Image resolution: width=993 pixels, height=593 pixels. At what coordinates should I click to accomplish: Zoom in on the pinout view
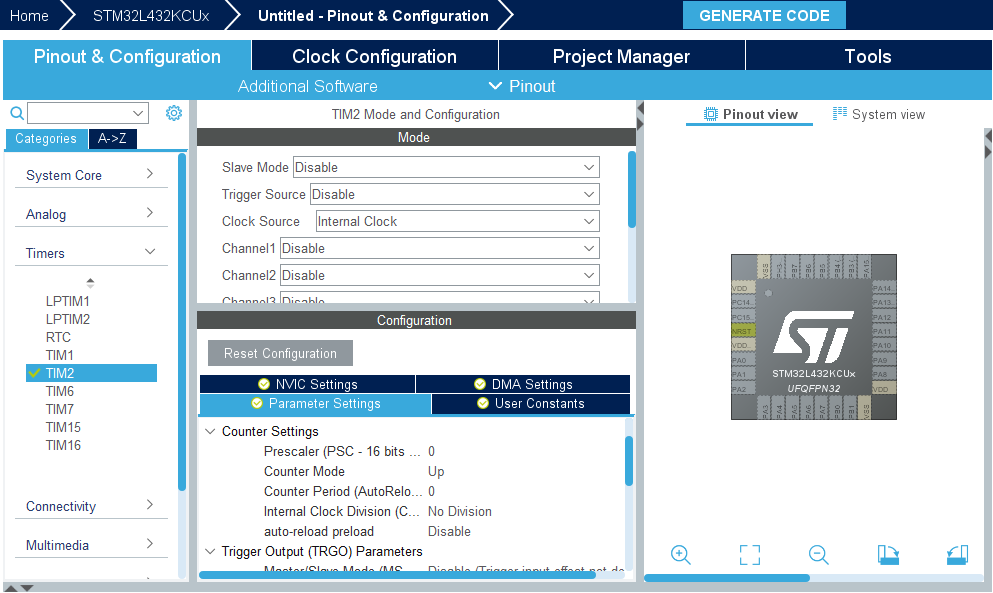pyautogui.click(x=681, y=555)
